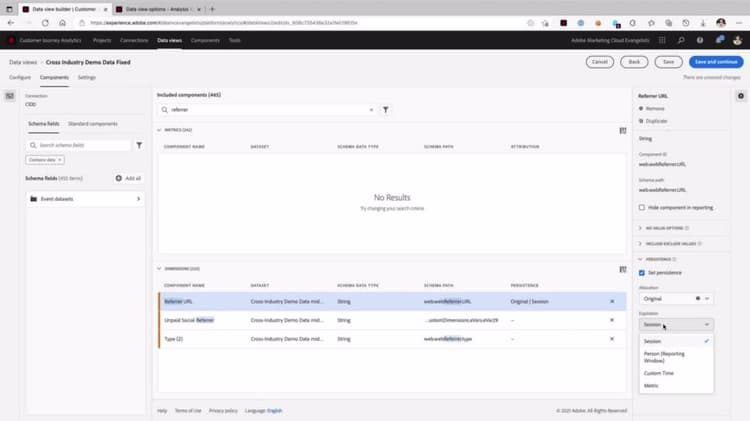Choose Metric expiration option

point(676,386)
